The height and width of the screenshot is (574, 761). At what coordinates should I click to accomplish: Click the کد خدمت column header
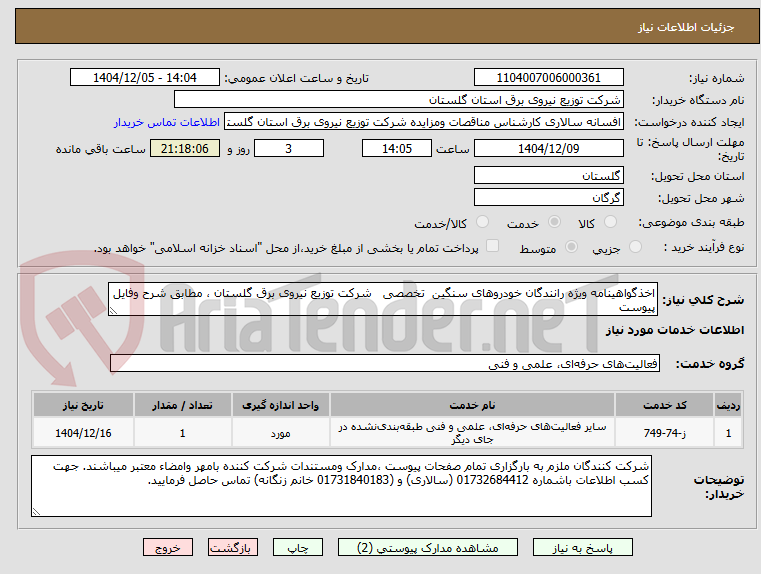point(664,405)
